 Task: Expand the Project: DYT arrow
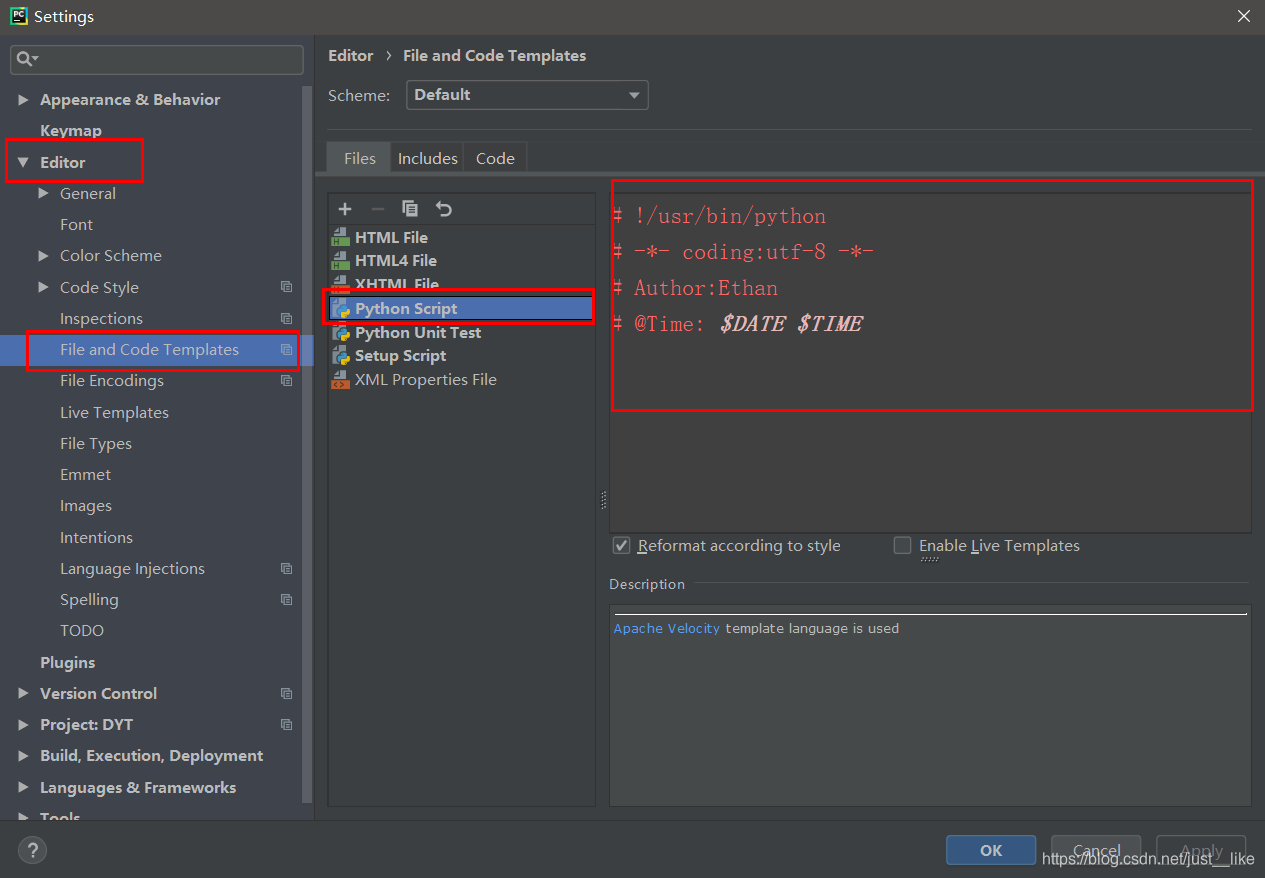(x=23, y=725)
